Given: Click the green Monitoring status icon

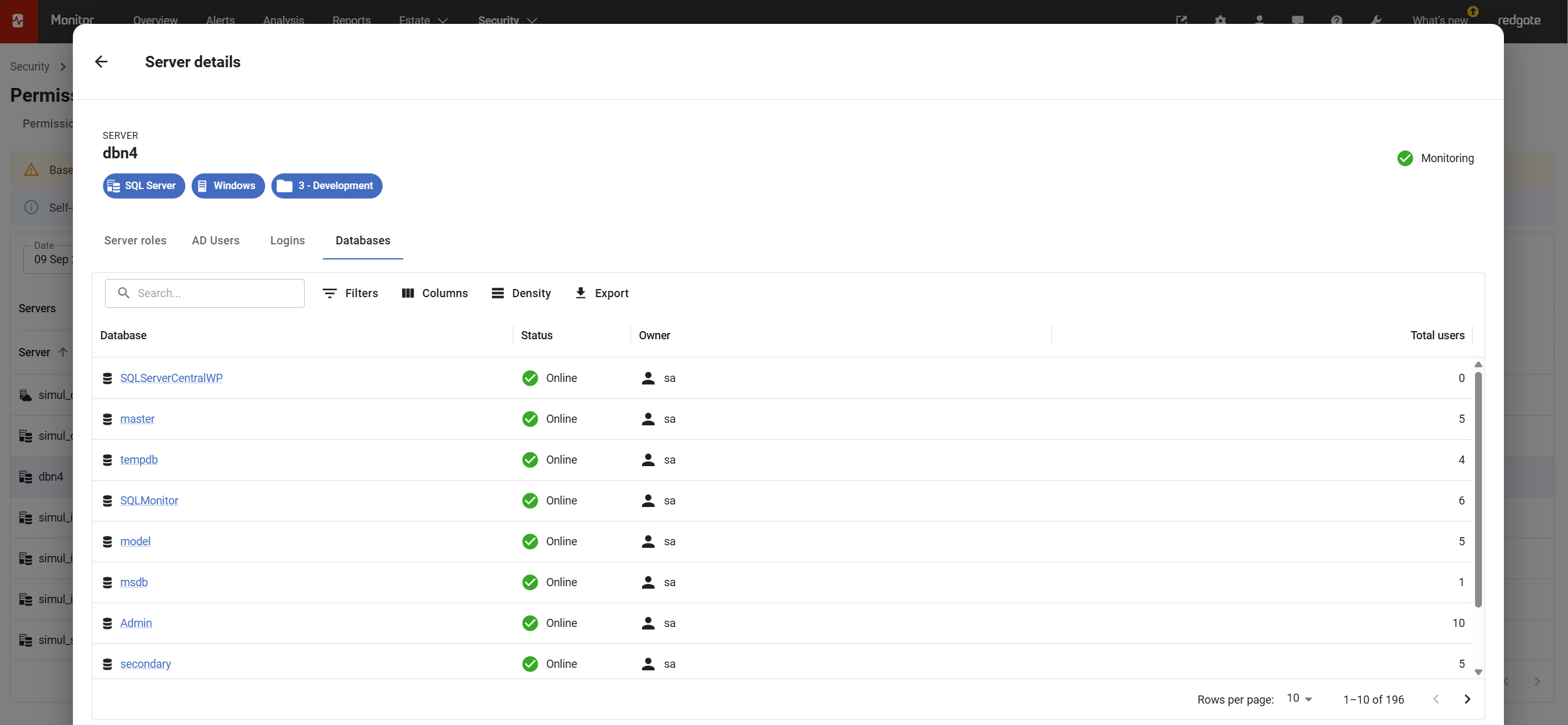Looking at the screenshot, I should [1405, 158].
